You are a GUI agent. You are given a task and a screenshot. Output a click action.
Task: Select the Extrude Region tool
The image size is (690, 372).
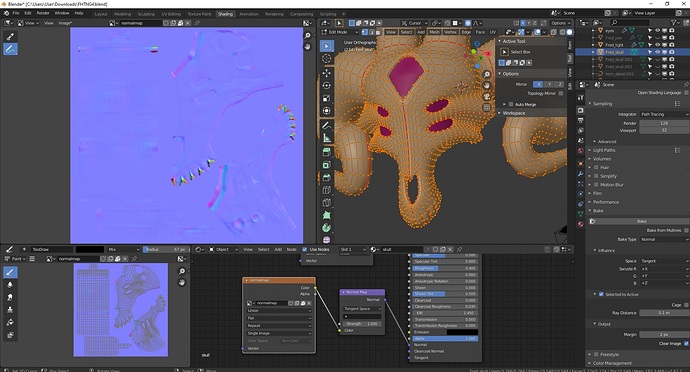click(327, 152)
